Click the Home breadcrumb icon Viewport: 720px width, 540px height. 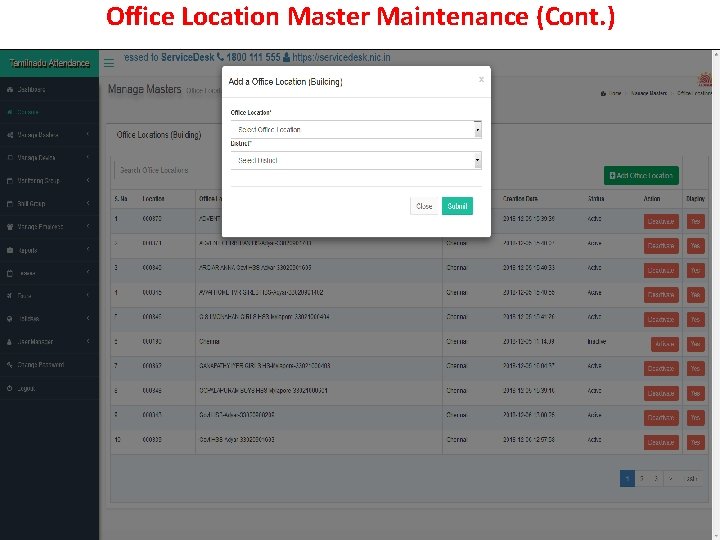pos(603,94)
